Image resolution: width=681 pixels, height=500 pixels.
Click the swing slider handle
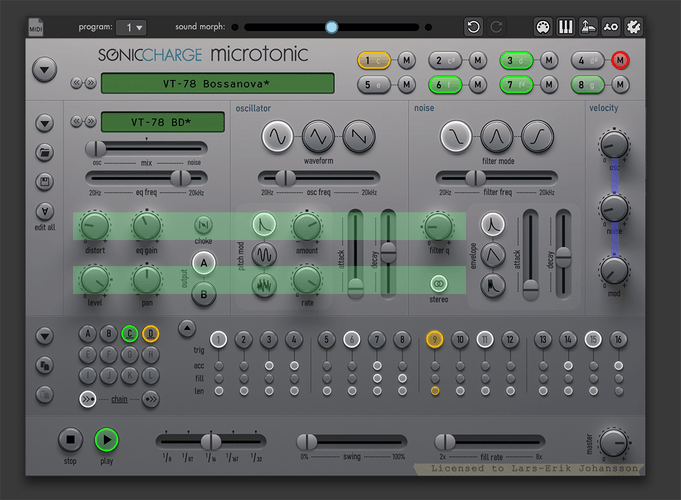pyautogui.click(x=307, y=442)
